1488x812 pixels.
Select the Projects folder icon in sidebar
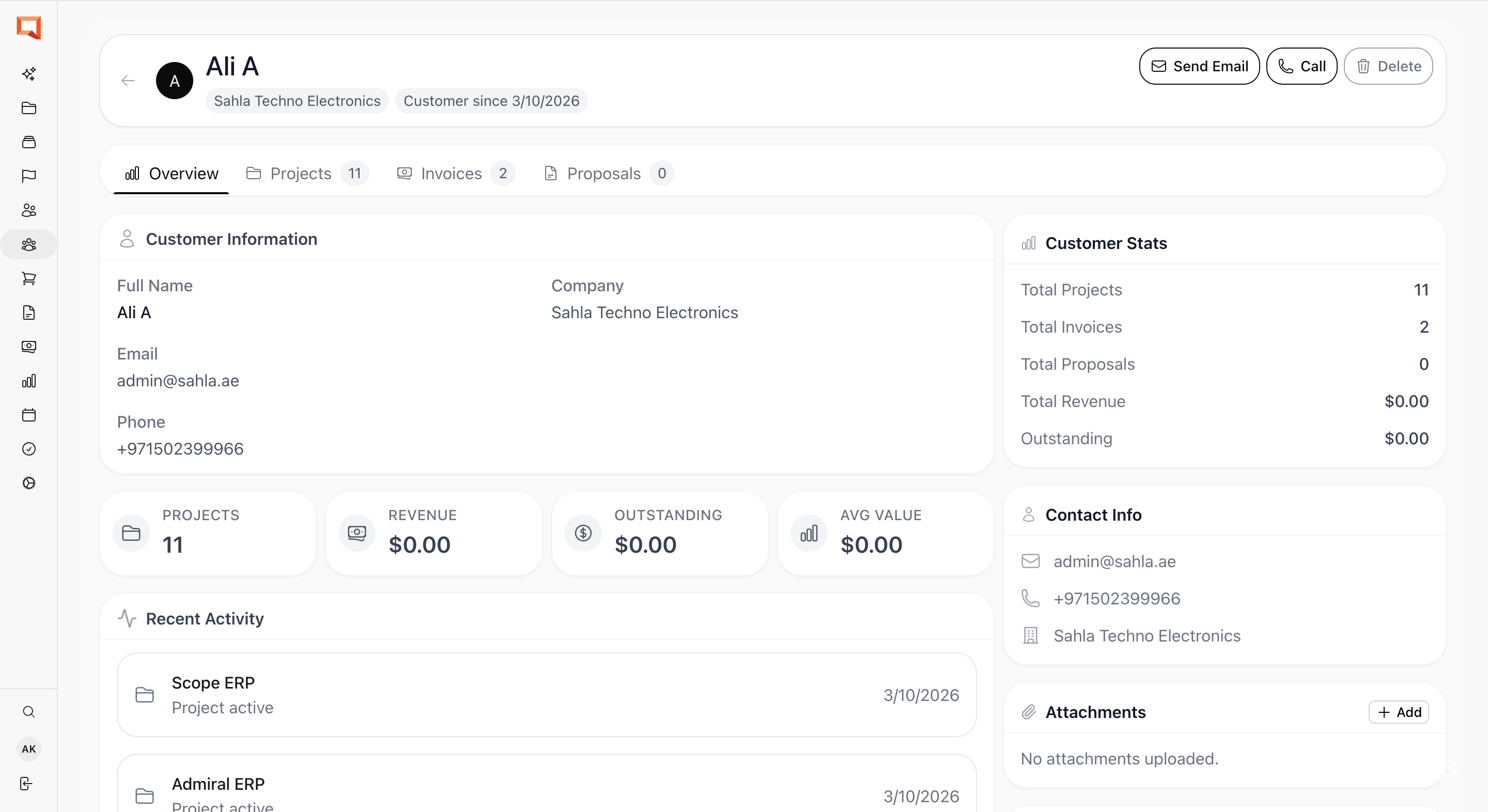tap(29, 108)
